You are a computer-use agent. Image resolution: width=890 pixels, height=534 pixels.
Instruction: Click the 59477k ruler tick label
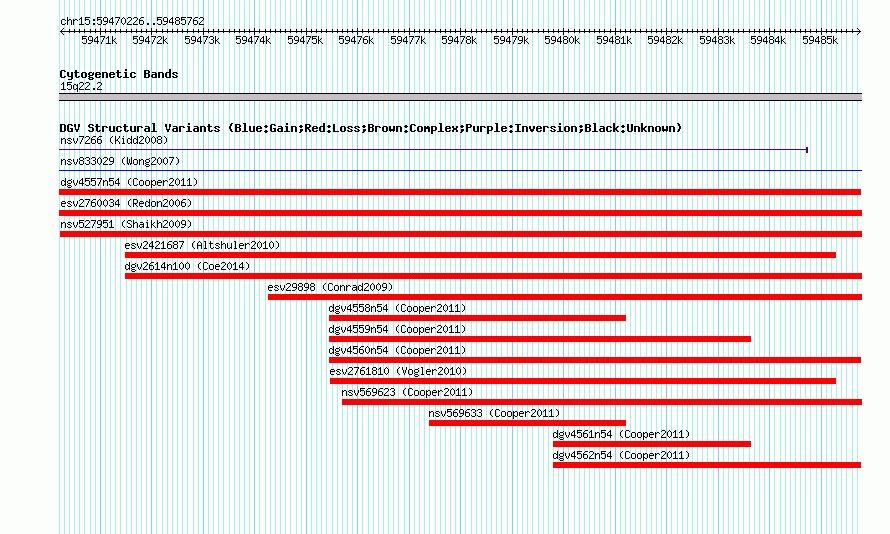pyautogui.click(x=408, y=40)
